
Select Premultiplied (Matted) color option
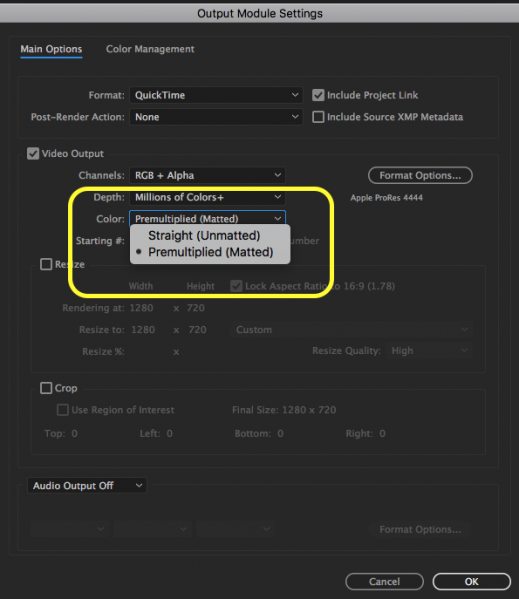210,252
